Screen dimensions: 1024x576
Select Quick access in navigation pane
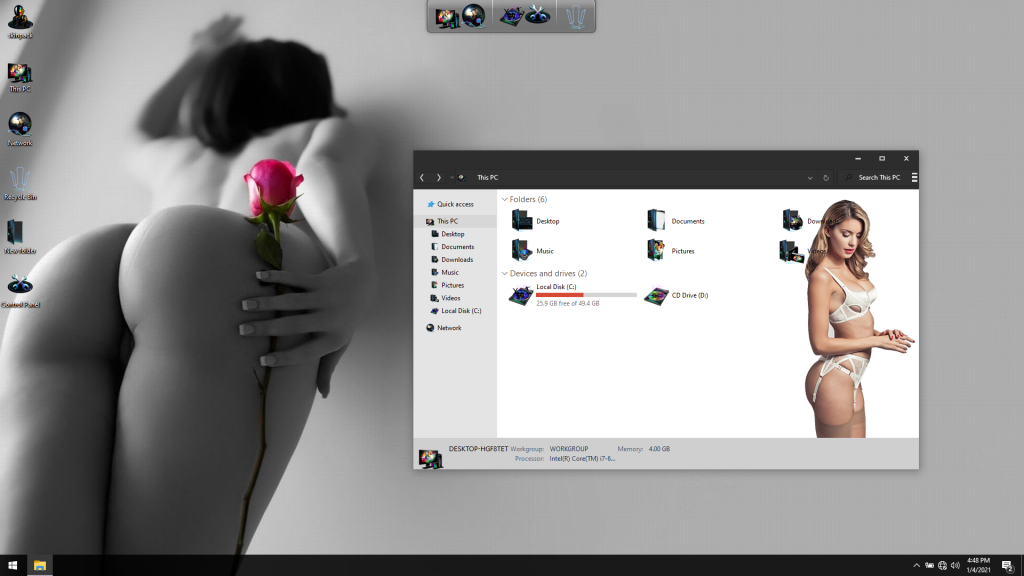point(455,204)
